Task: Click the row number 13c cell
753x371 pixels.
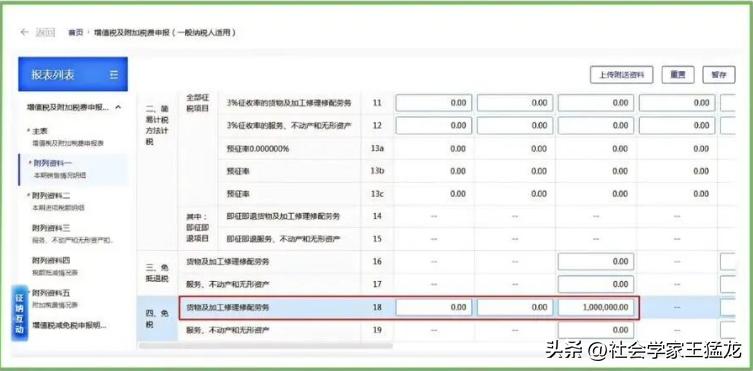Action: pyautogui.click(x=377, y=194)
